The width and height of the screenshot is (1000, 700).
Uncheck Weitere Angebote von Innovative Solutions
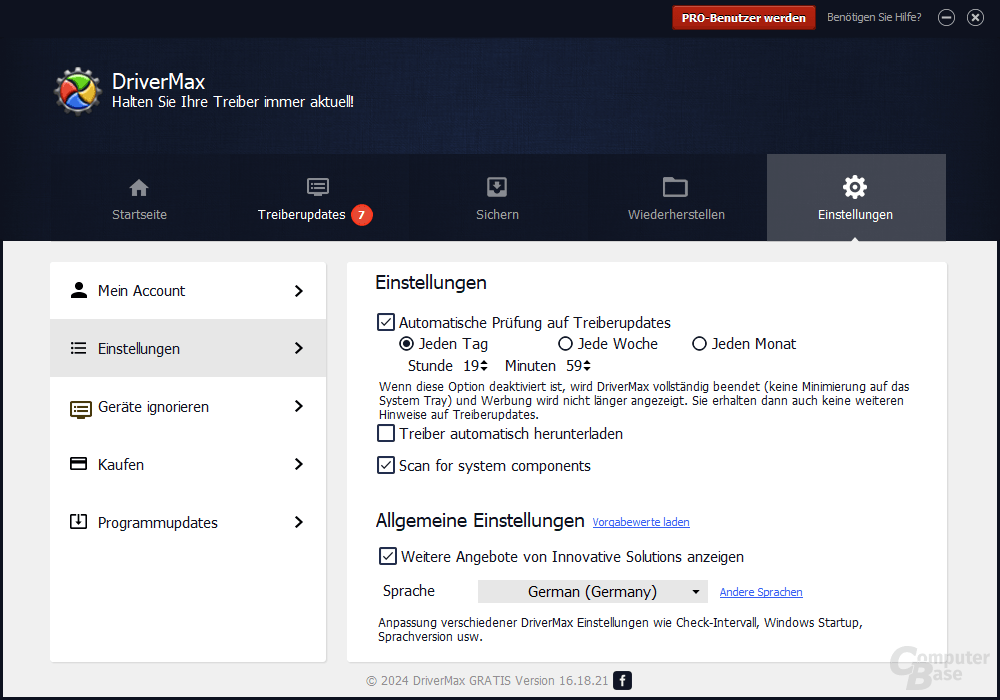point(388,556)
